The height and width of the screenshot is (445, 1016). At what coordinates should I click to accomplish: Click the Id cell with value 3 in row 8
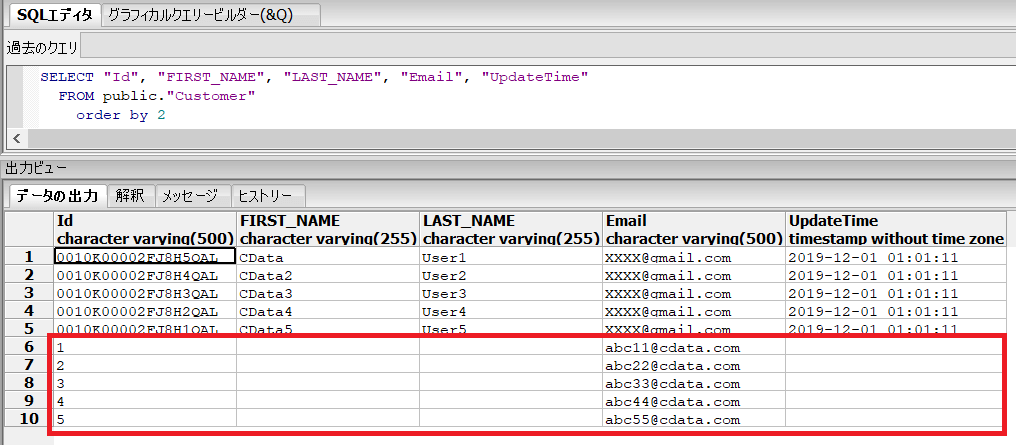[145, 383]
